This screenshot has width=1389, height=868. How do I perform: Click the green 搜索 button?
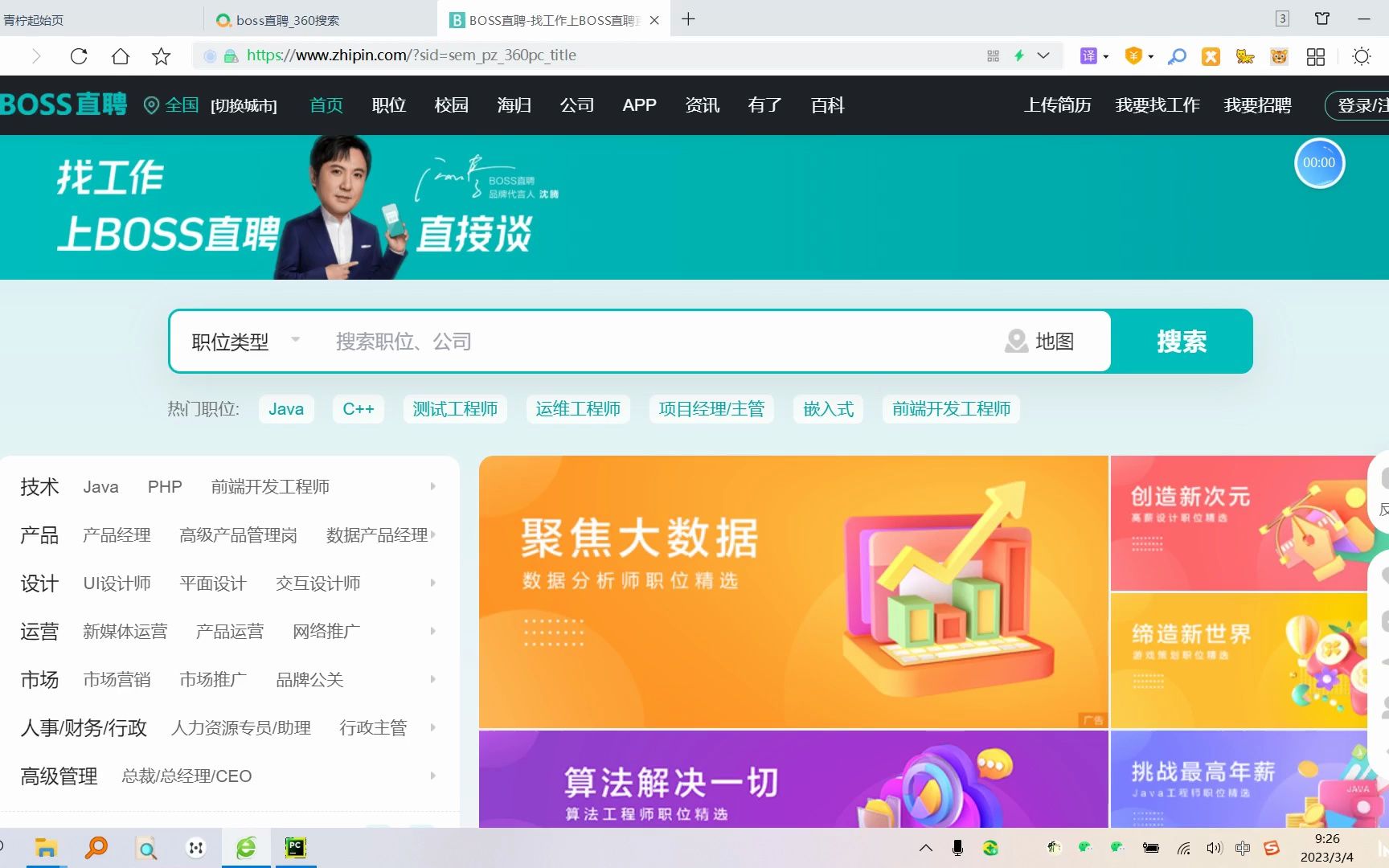coord(1182,342)
